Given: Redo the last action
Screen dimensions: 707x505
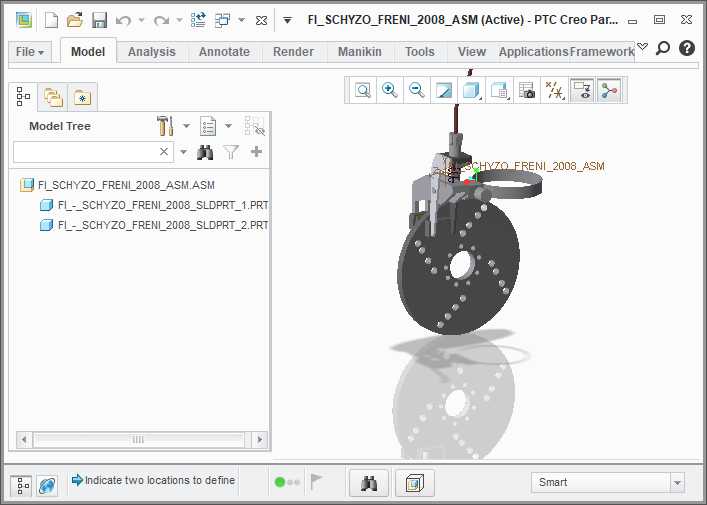Looking at the screenshot, I should click(x=161, y=21).
